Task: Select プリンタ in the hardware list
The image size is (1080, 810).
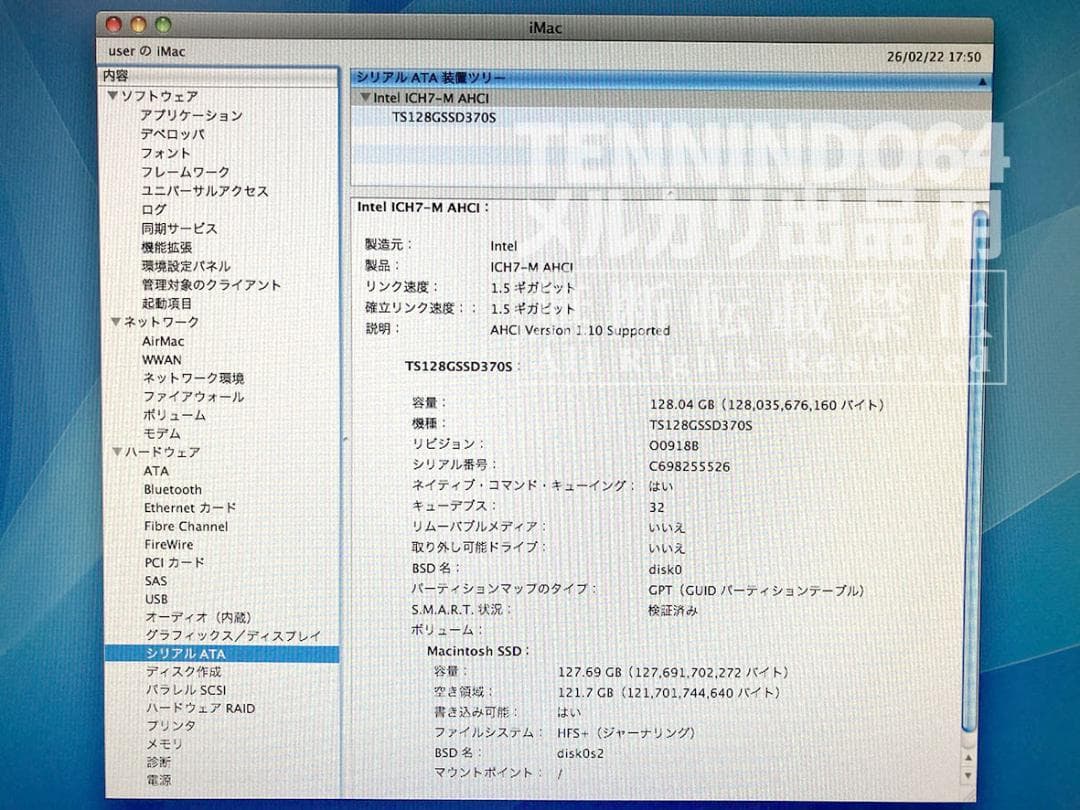Action: [172, 726]
